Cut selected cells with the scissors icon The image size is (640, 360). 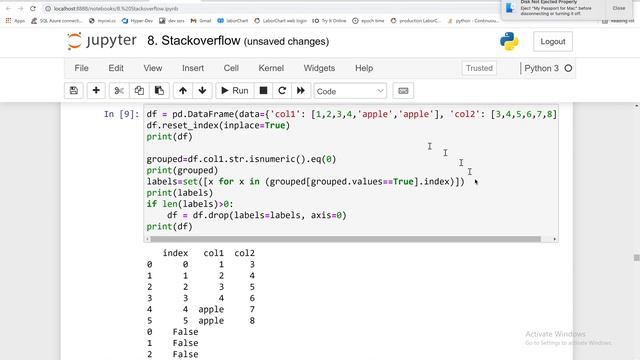[119, 91]
